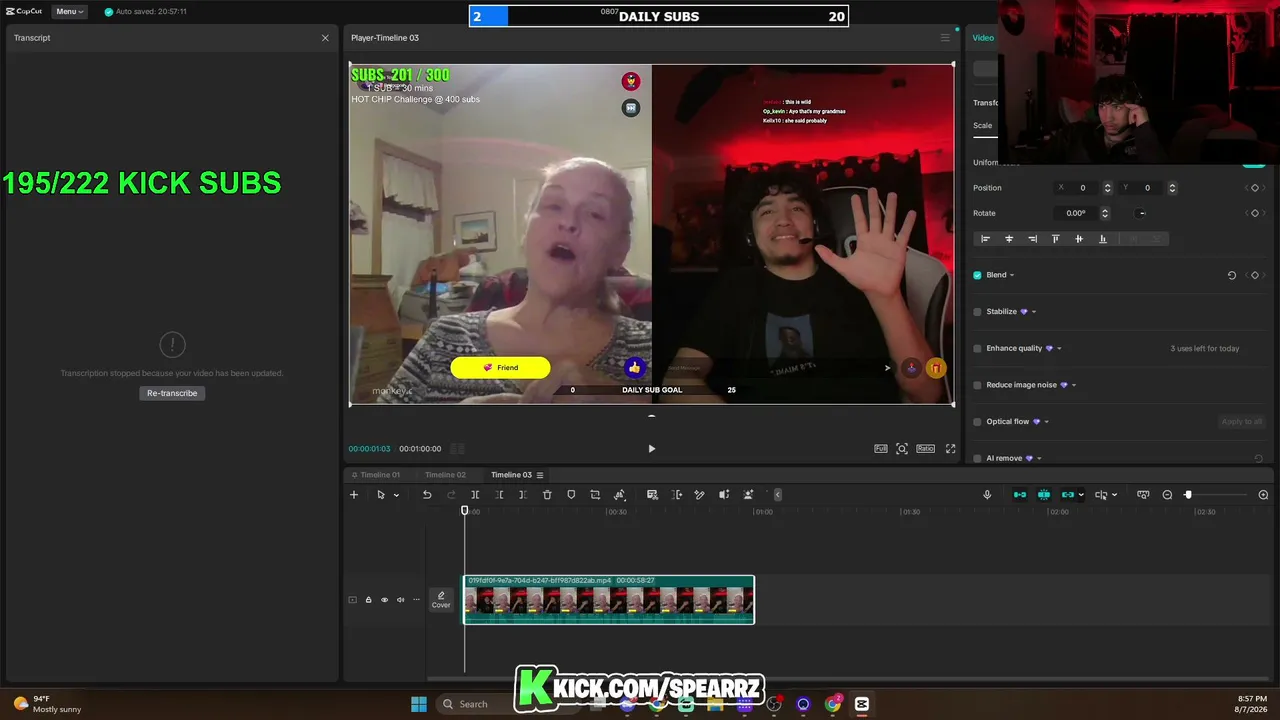1280x720 pixels.
Task: Open the player panel hamburger menu
Action: click(x=945, y=38)
